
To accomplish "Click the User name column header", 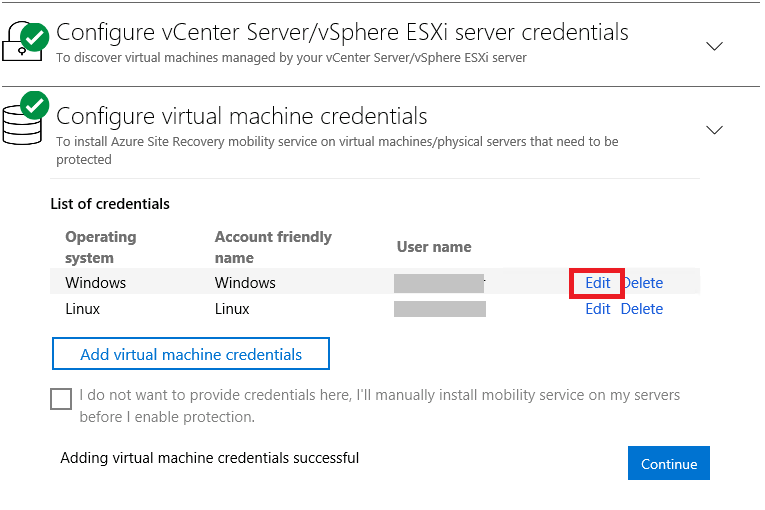I will tap(434, 247).
